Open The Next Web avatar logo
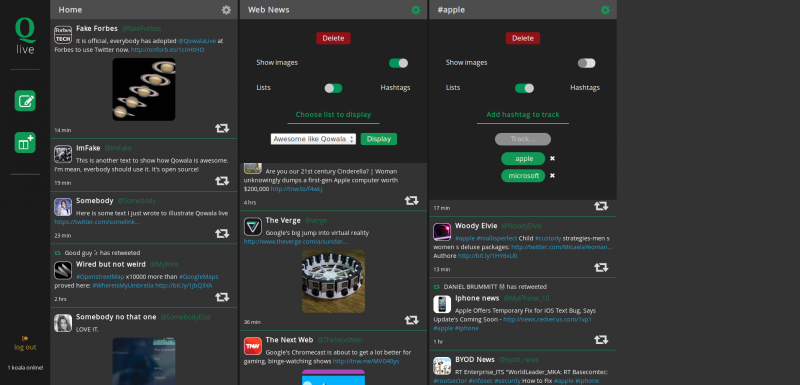 pyautogui.click(x=253, y=346)
